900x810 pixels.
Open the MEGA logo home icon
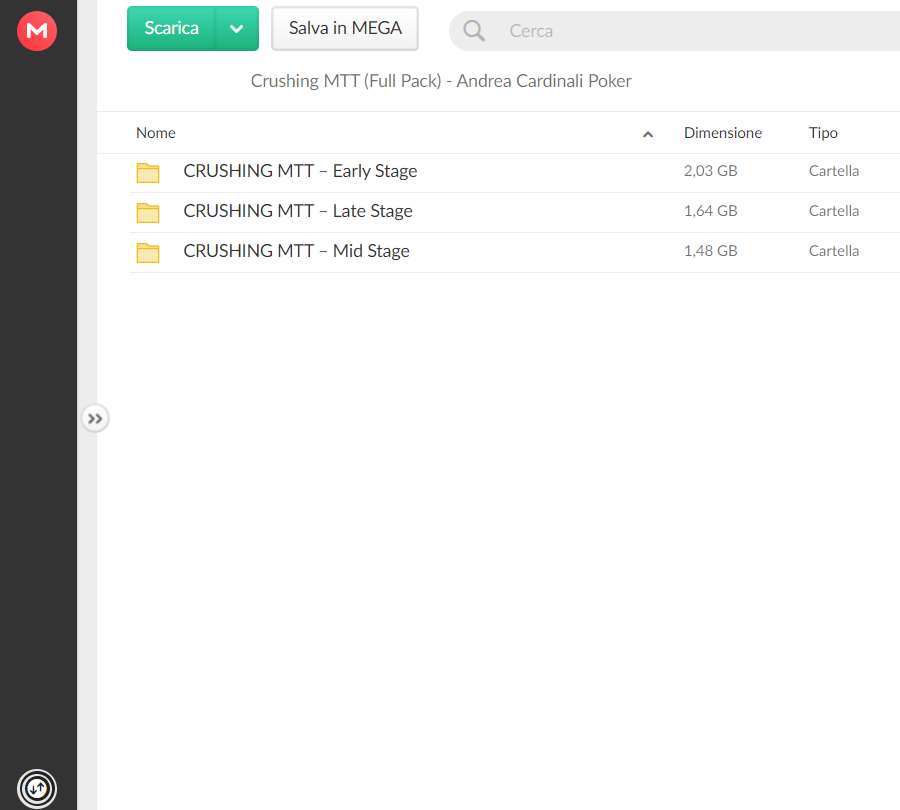point(37,31)
